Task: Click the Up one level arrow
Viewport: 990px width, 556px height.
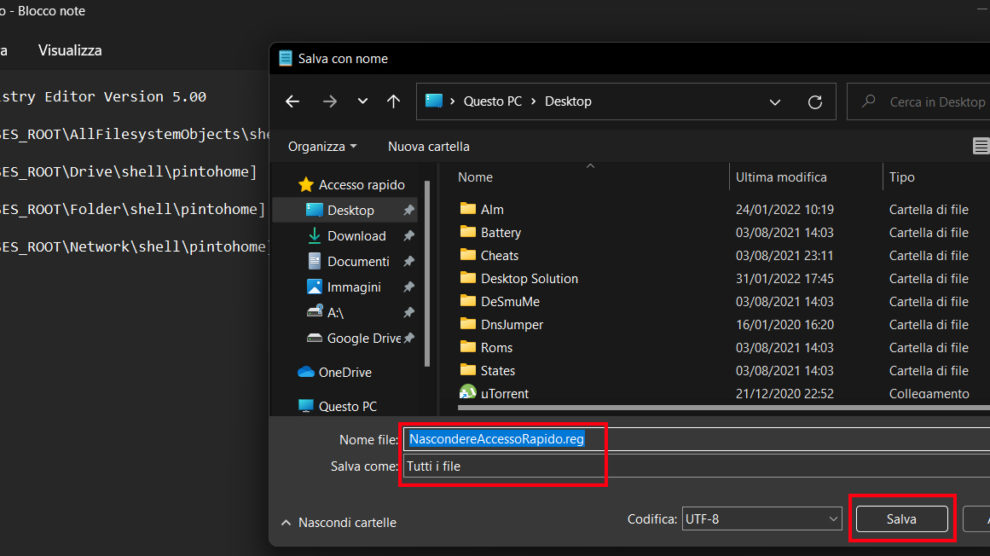Action: click(393, 102)
